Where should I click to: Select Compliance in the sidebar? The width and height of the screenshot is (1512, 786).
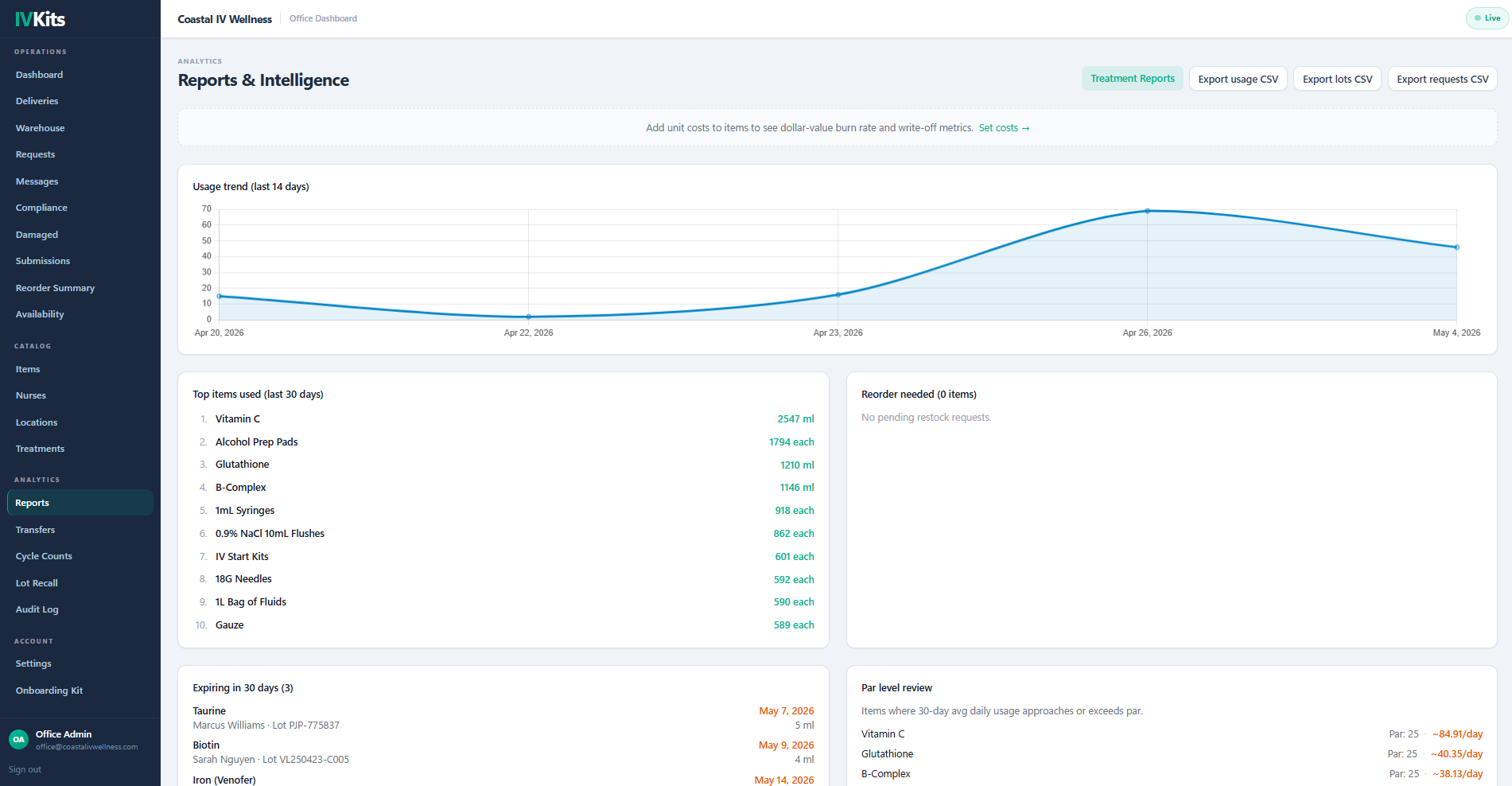coord(41,208)
